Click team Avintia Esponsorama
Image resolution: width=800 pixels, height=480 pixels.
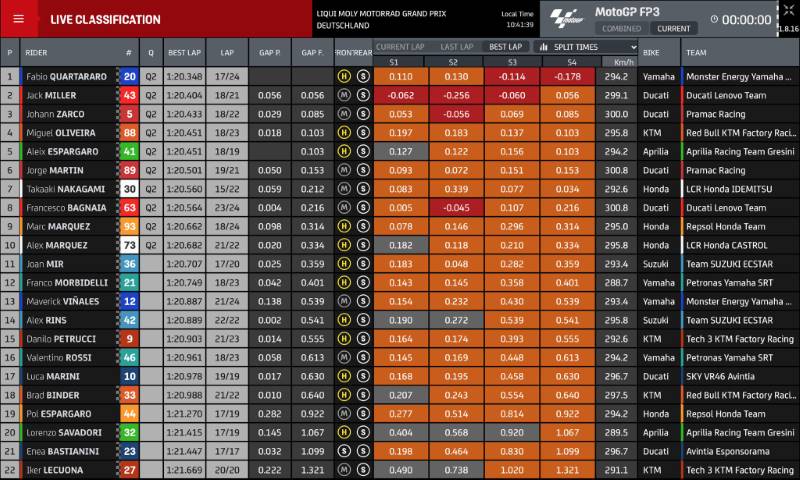coord(728,451)
